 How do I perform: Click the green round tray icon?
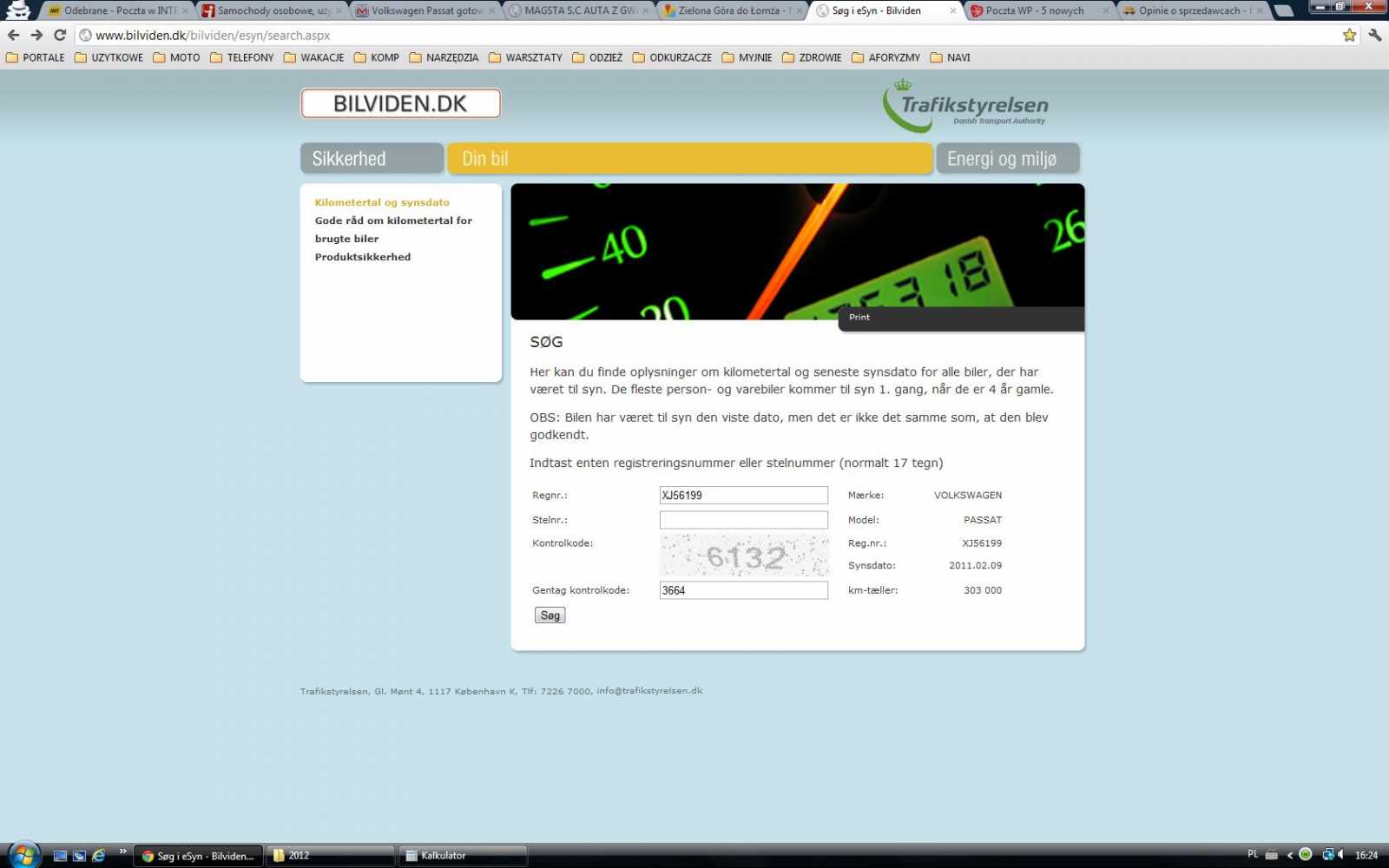[x=1305, y=855]
